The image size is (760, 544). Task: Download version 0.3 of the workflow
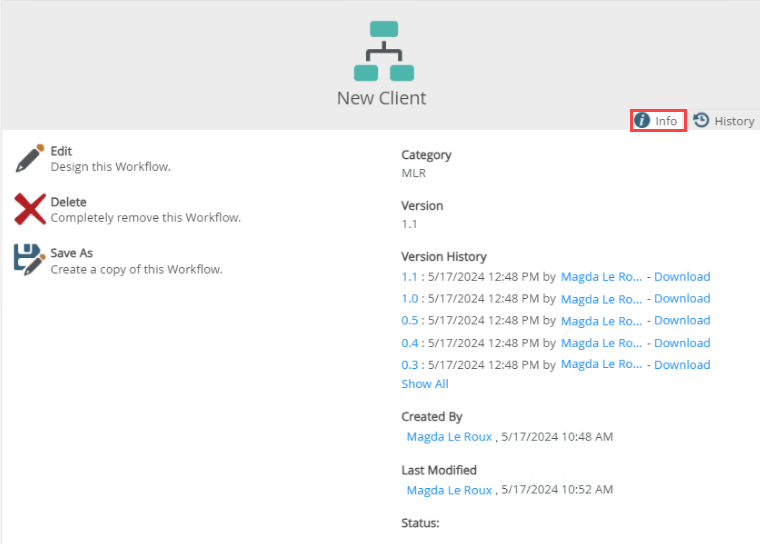point(682,365)
